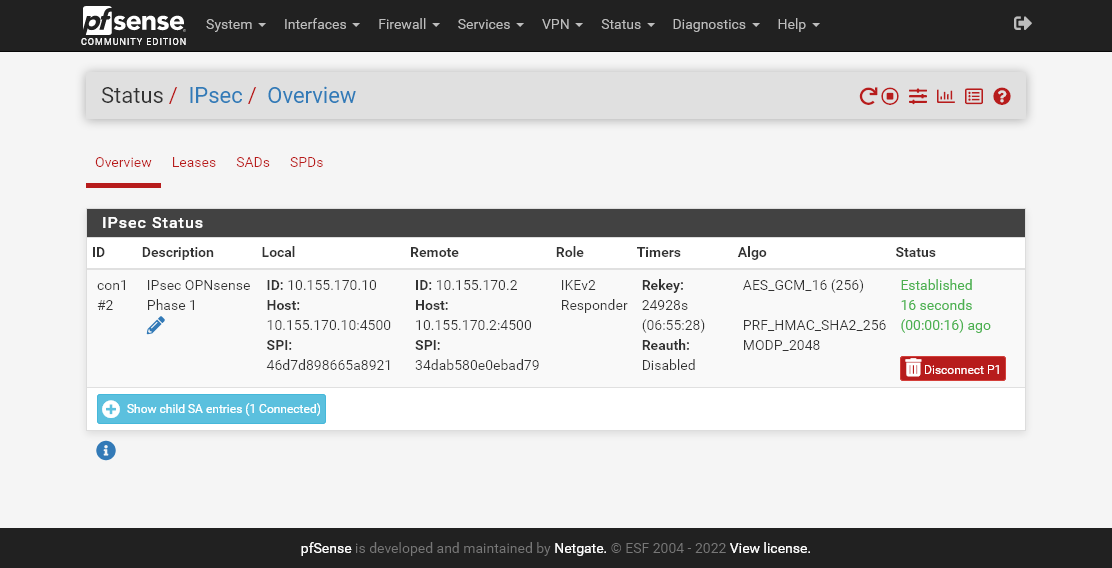Expand Show child SA entries

point(211,409)
